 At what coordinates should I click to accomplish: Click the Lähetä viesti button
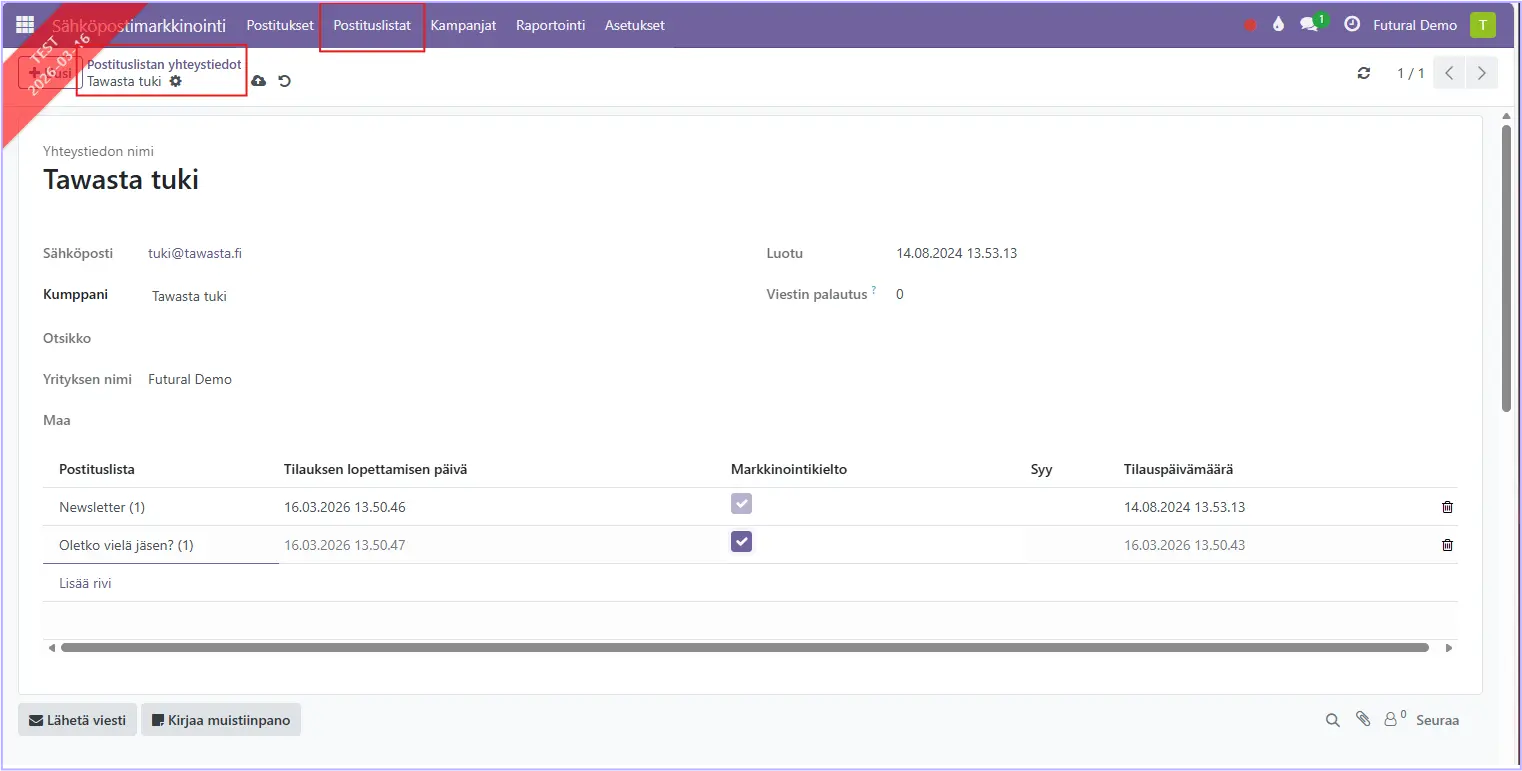click(x=78, y=719)
